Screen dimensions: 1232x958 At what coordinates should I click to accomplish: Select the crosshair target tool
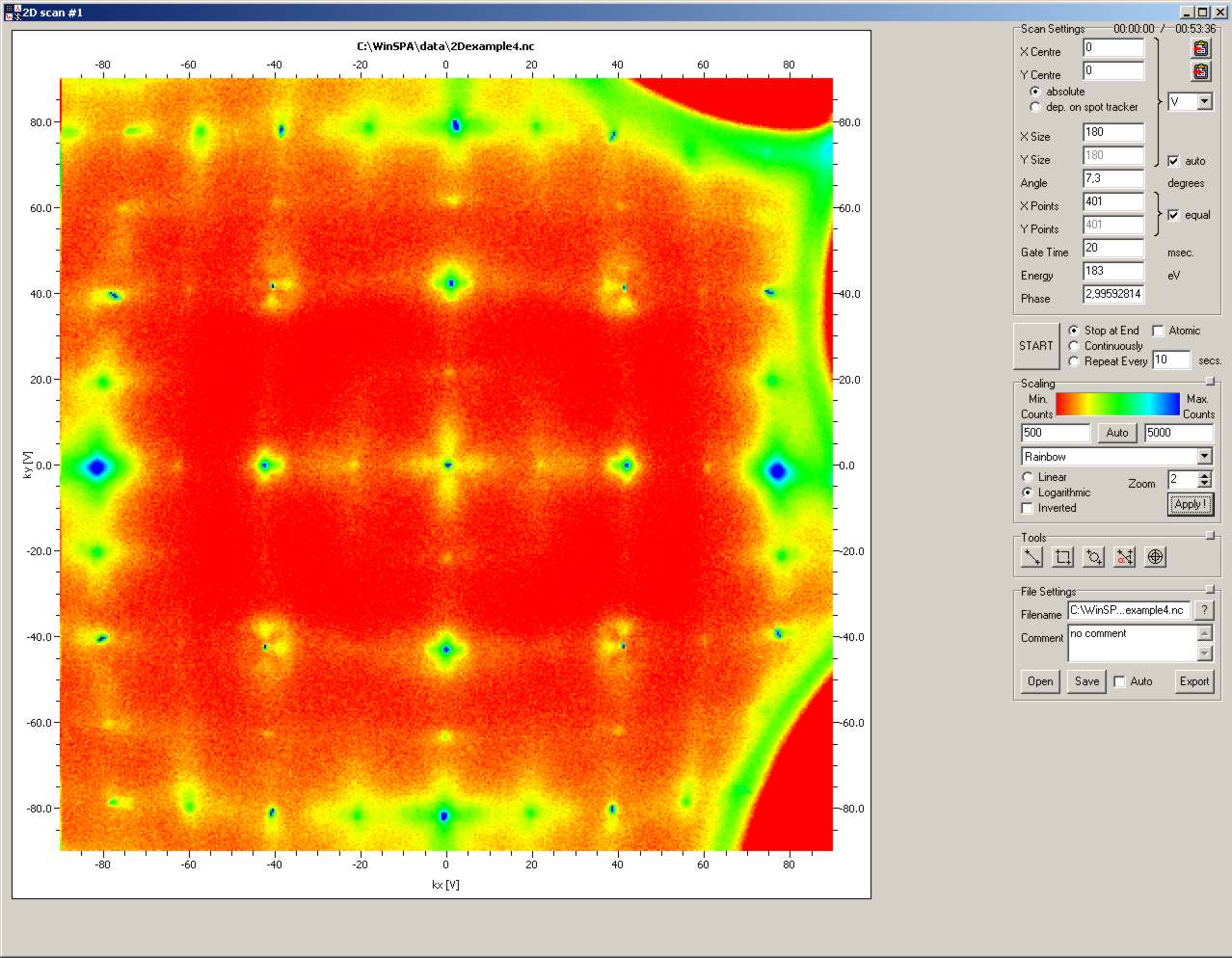coord(1155,557)
